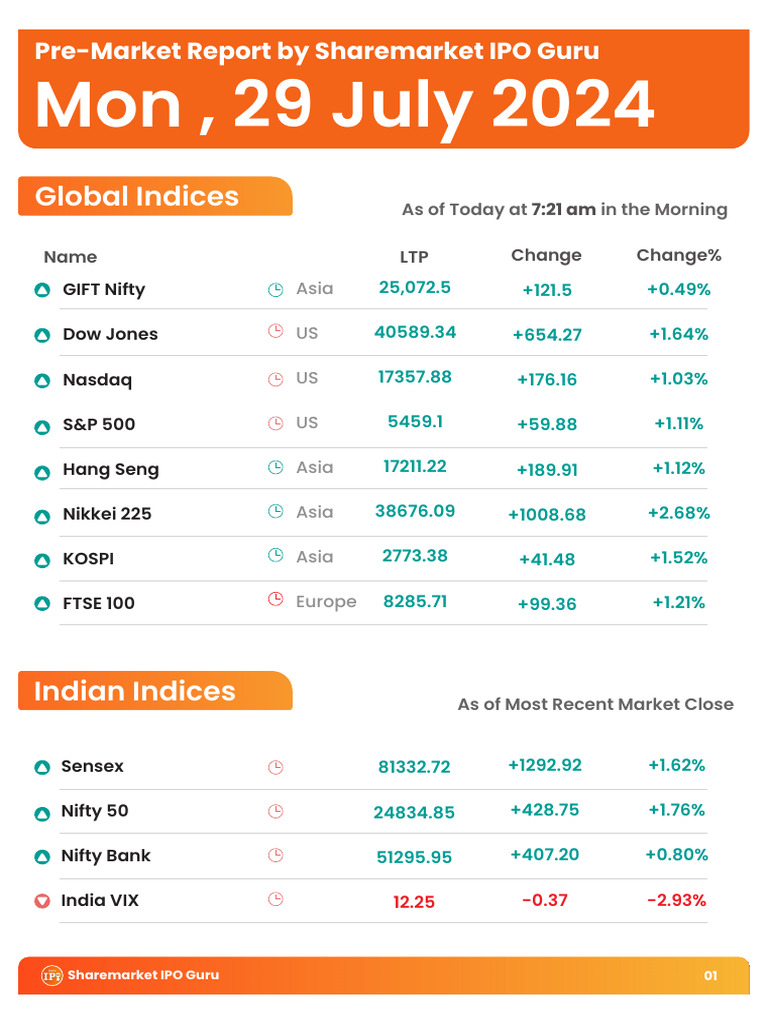Click the up-arrow icon next to KOSPI
Image resolution: width=768 pixels, height=1024 pixels.
[42, 559]
